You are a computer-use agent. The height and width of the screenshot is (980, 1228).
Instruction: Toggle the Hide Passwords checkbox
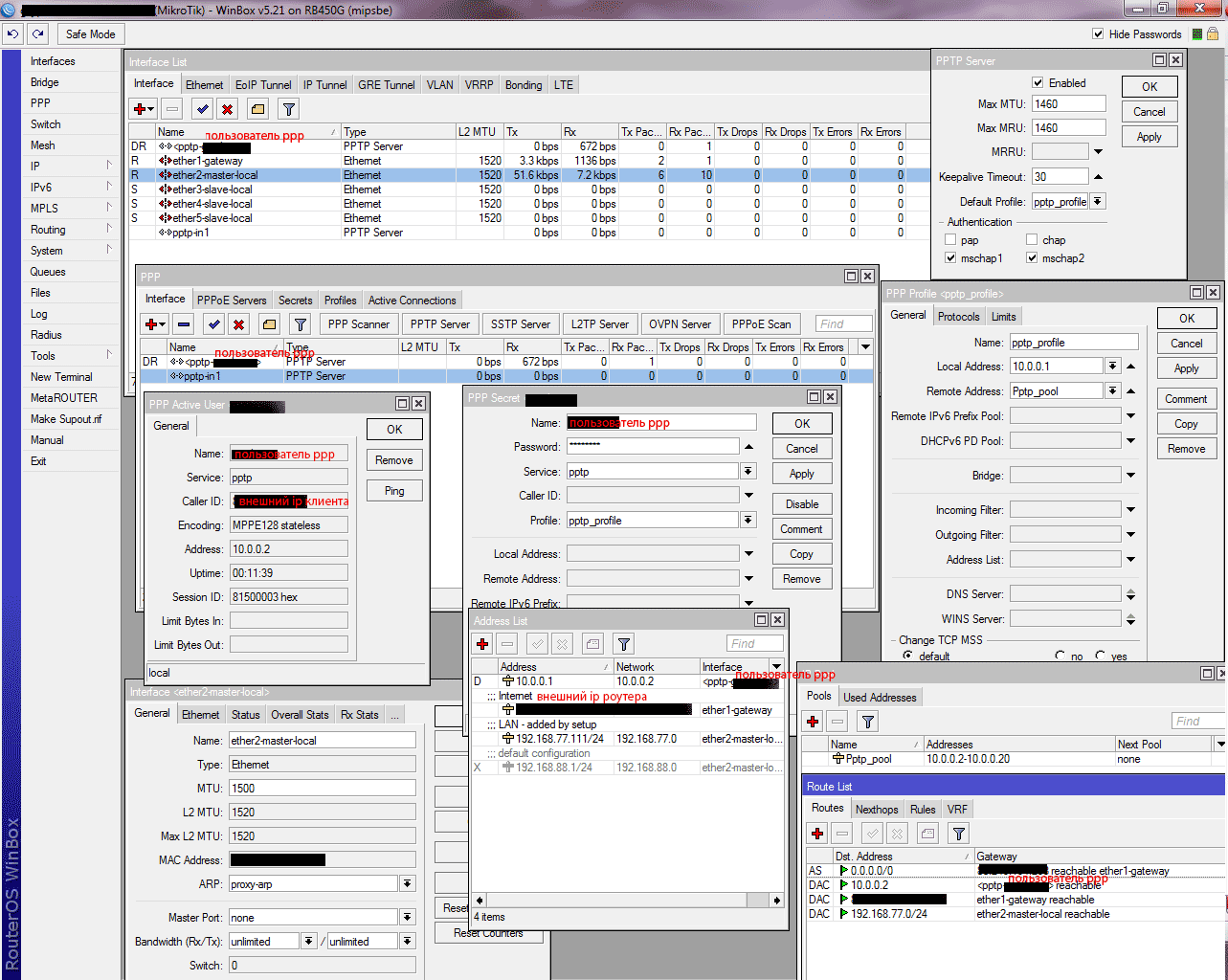tap(1098, 33)
